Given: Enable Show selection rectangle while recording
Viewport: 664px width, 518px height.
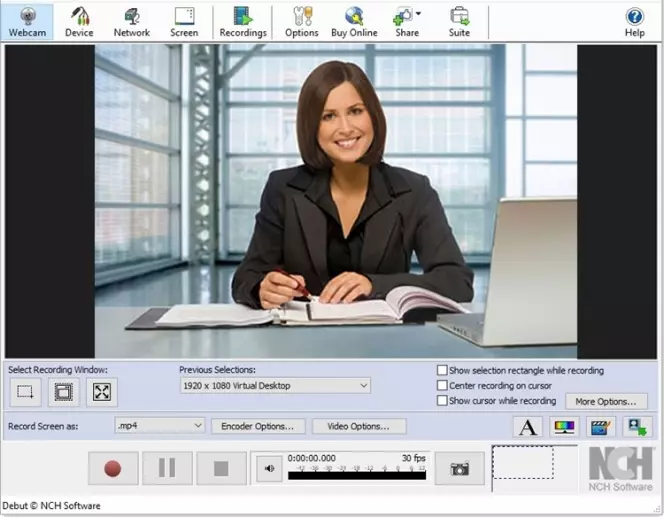Looking at the screenshot, I should tap(442, 371).
